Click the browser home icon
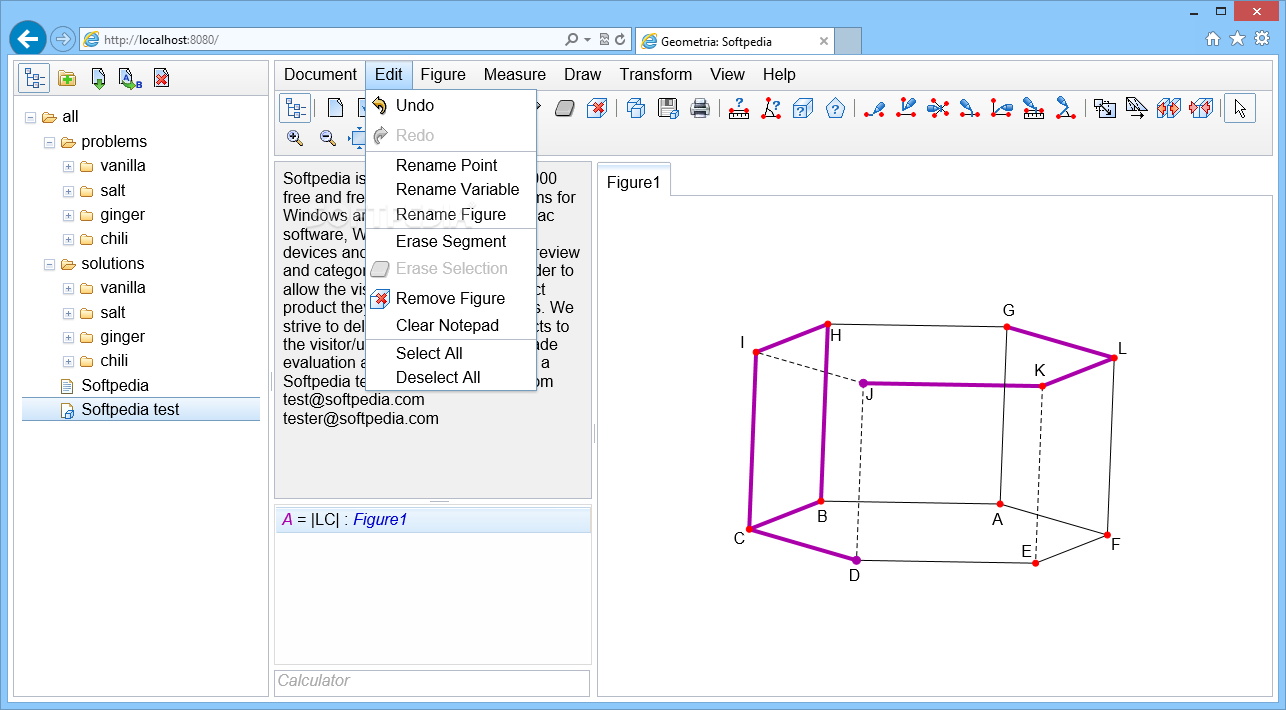The width and height of the screenshot is (1286, 710). pos(1213,39)
